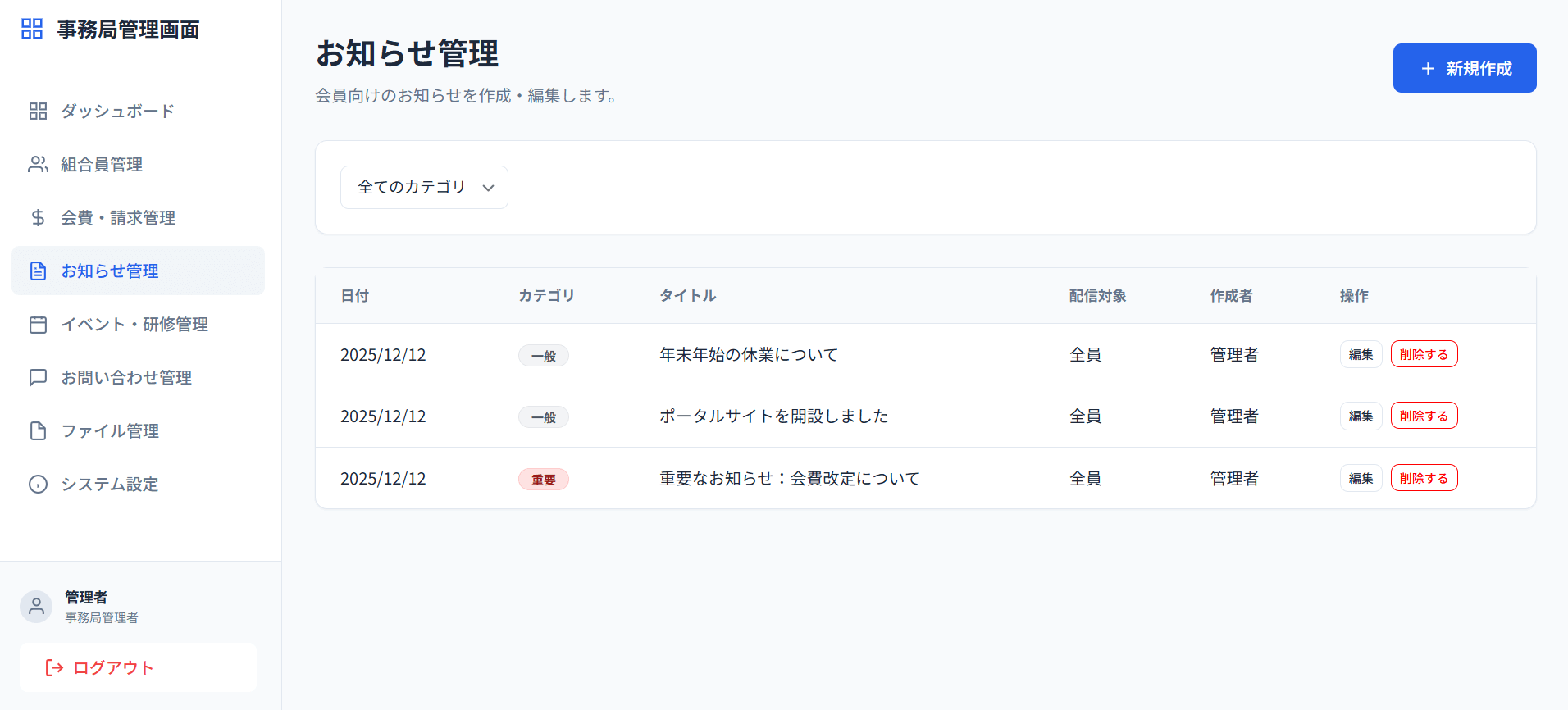Click the ダッシュボード grid icon in sidebar

point(38,112)
